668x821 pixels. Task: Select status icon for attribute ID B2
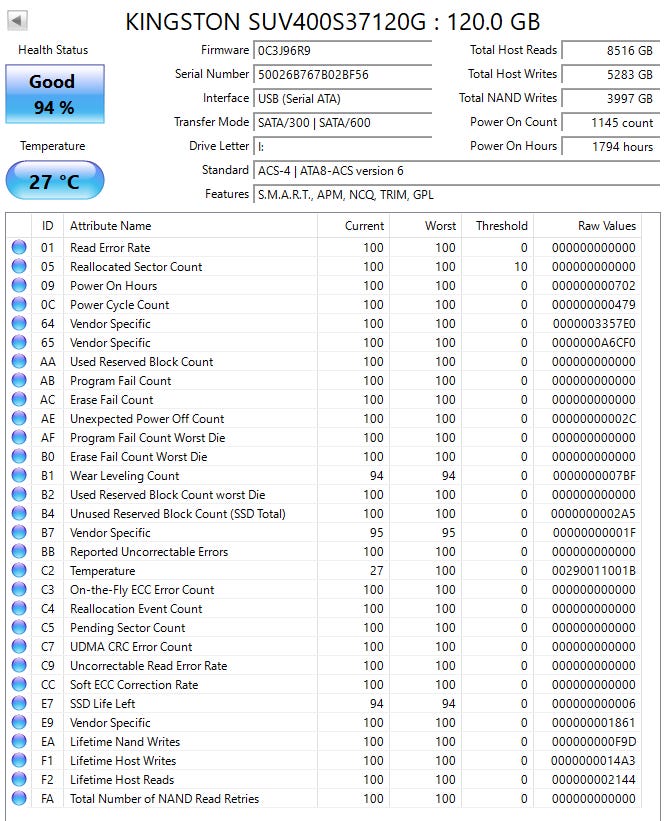19,494
